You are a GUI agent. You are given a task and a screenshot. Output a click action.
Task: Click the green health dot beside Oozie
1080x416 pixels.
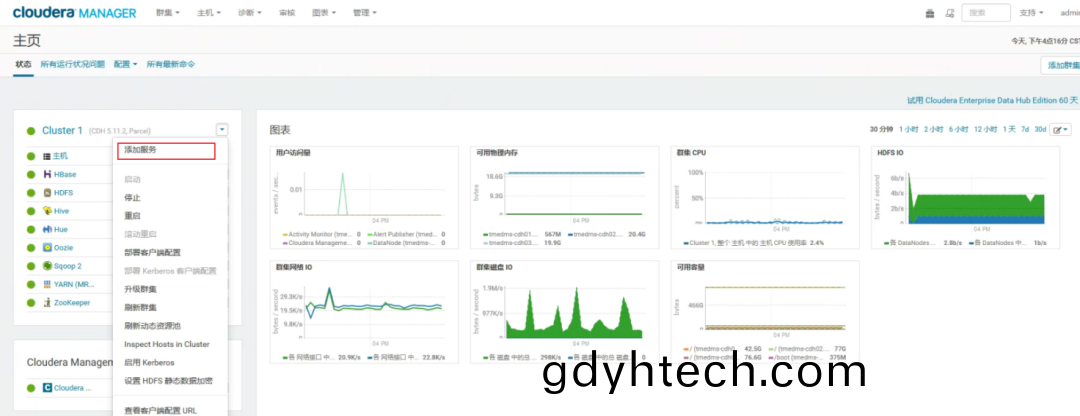(31, 248)
